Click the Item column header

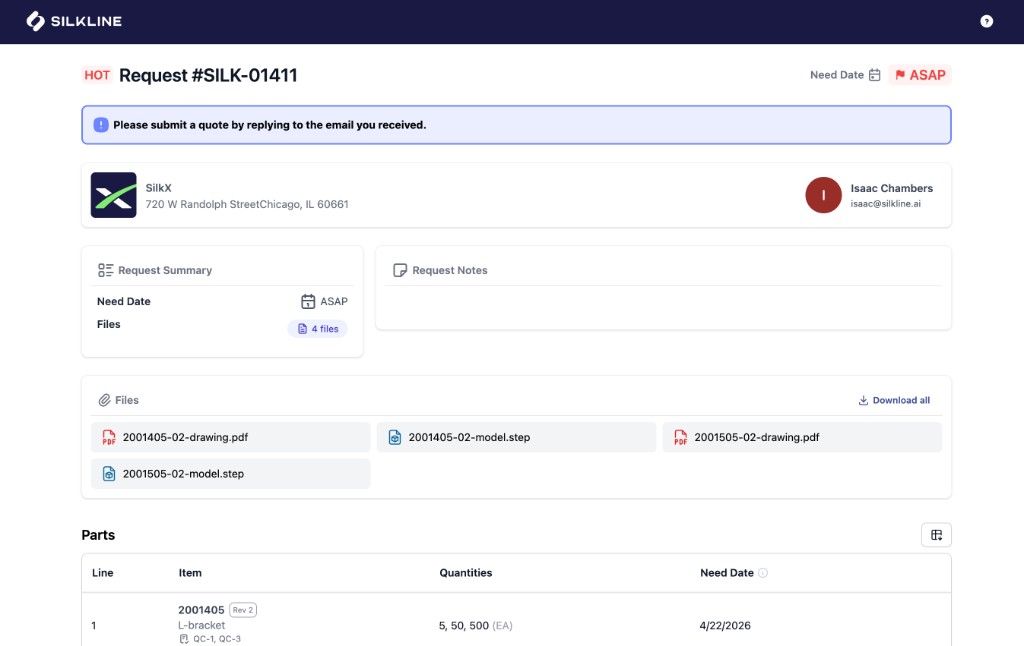(x=190, y=573)
